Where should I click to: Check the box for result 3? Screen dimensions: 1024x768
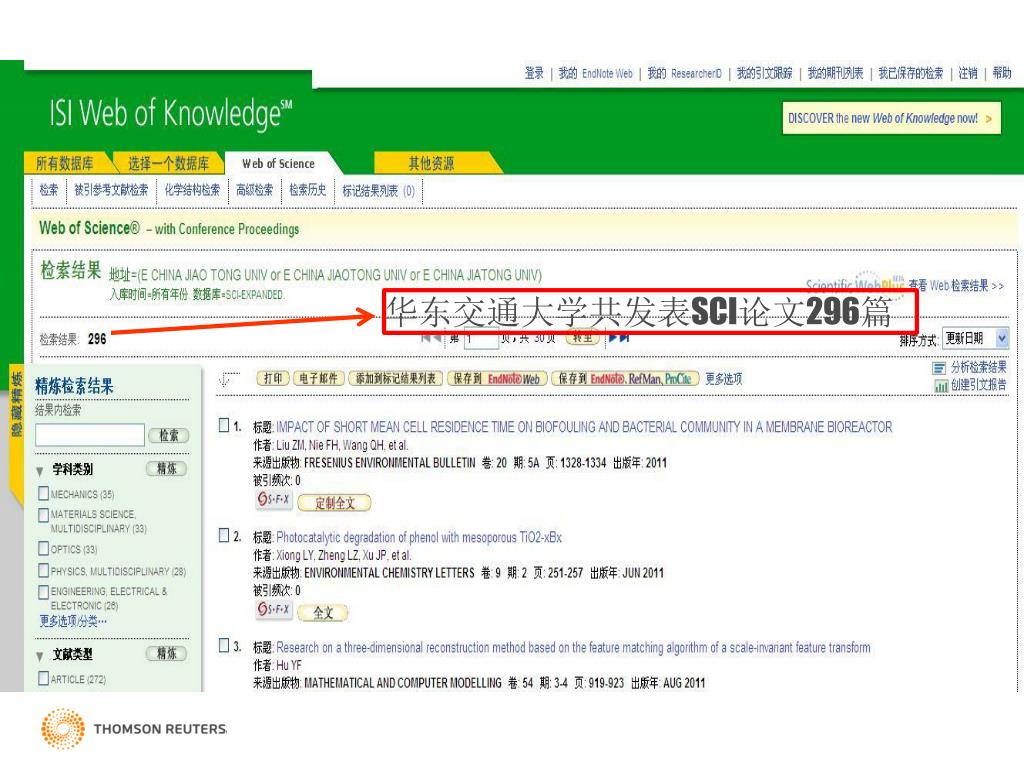(x=224, y=645)
